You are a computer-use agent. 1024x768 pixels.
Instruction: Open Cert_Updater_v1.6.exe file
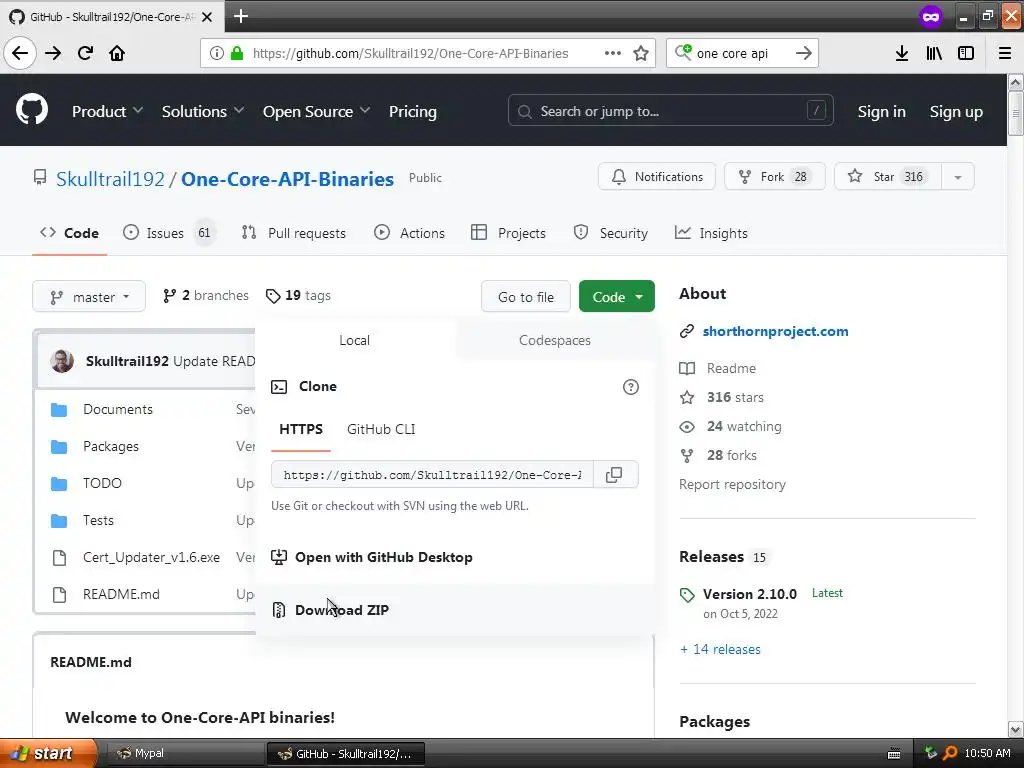[x=151, y=558]
